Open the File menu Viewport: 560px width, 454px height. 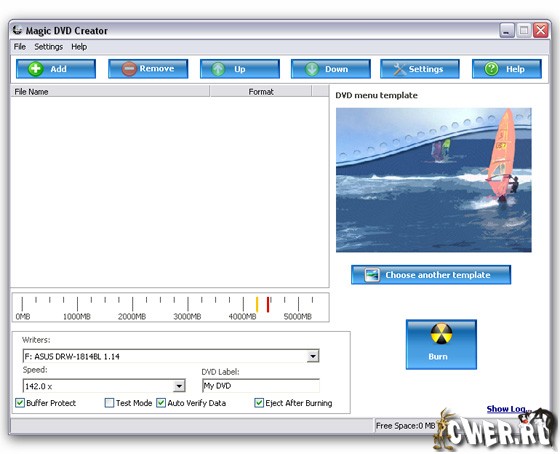pos(20,47)
